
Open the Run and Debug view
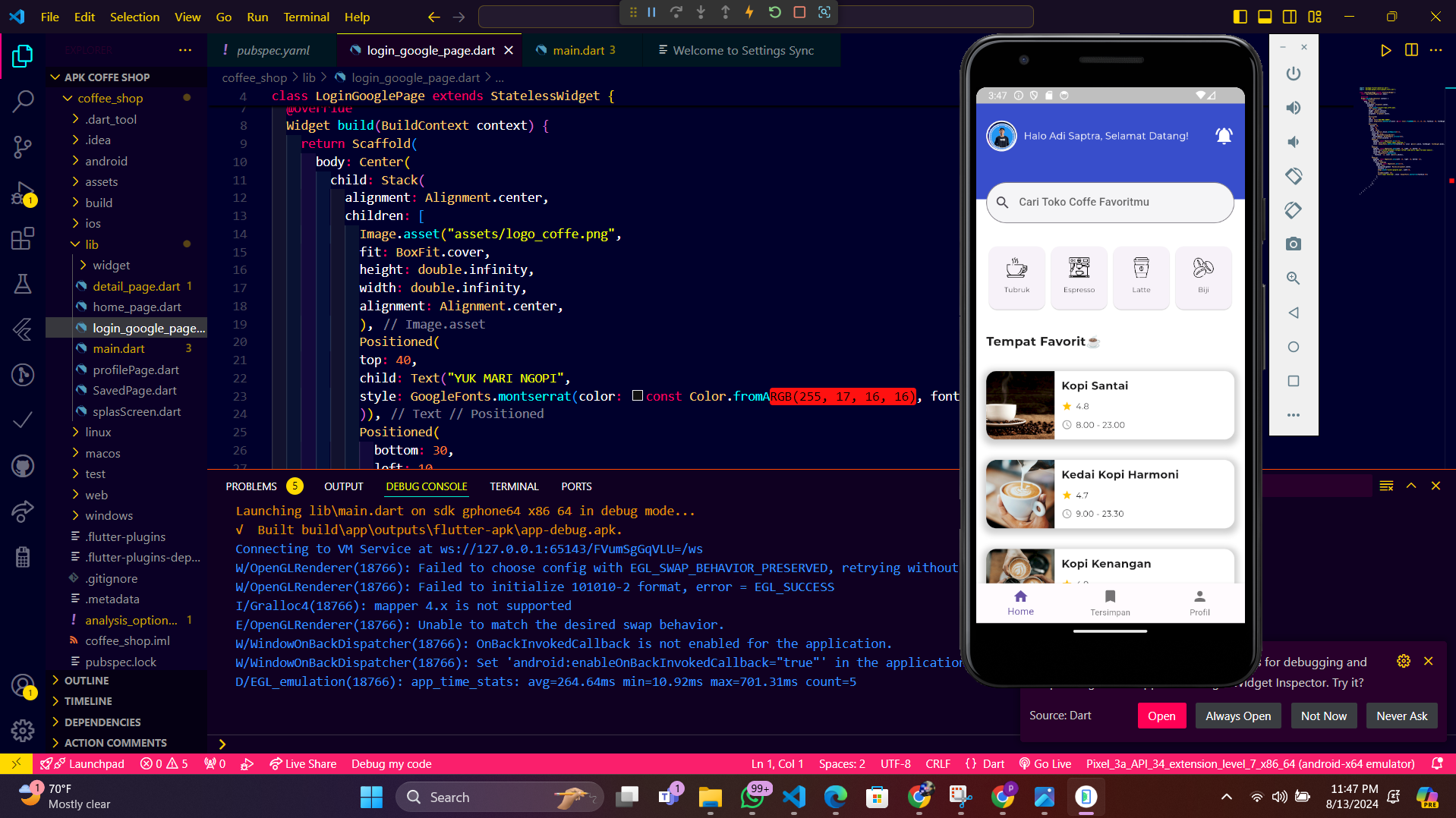23,193
